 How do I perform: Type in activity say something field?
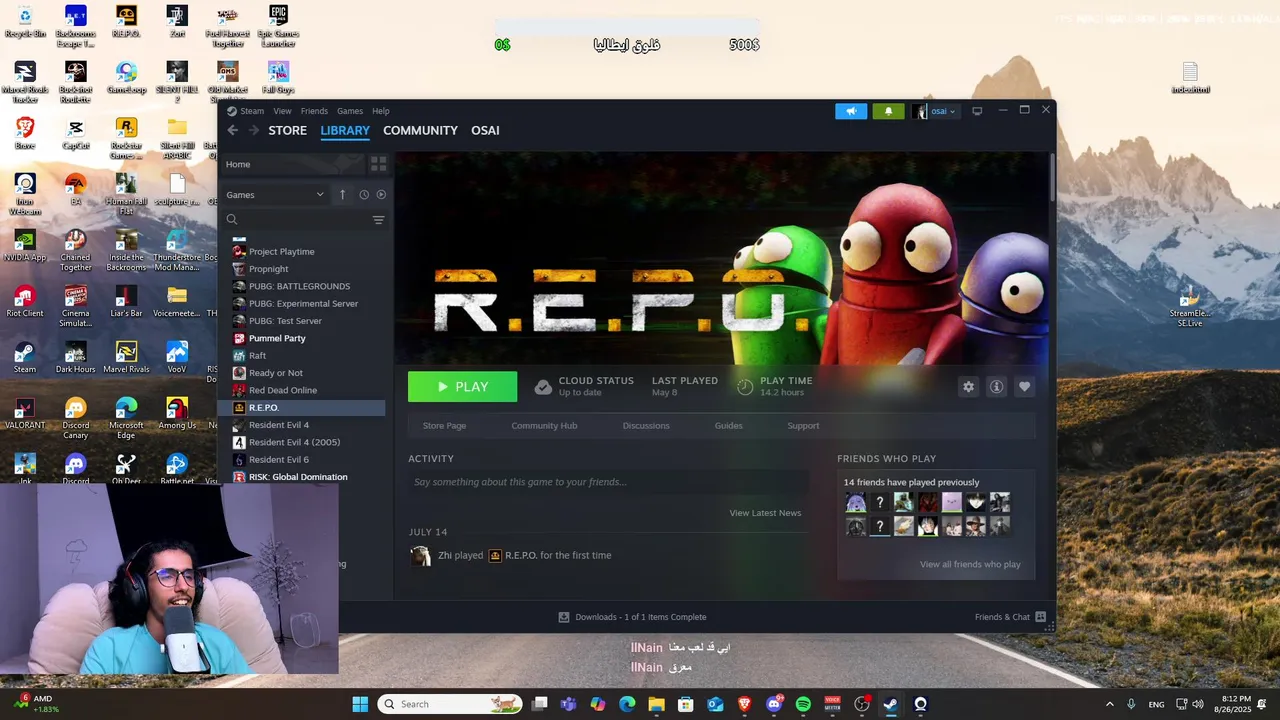pos(608,482)
